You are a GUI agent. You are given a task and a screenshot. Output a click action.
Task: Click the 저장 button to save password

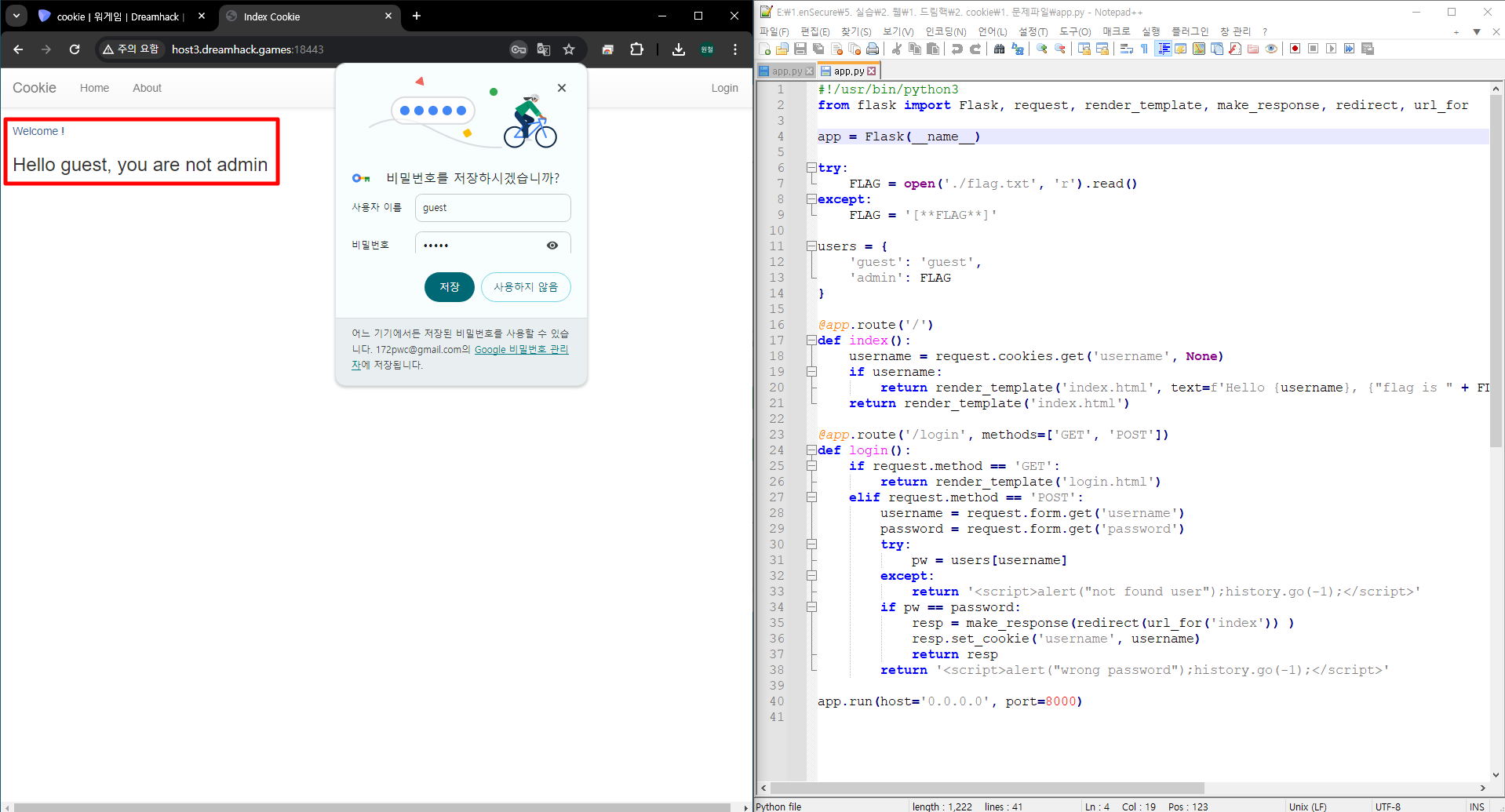(450, 287)
